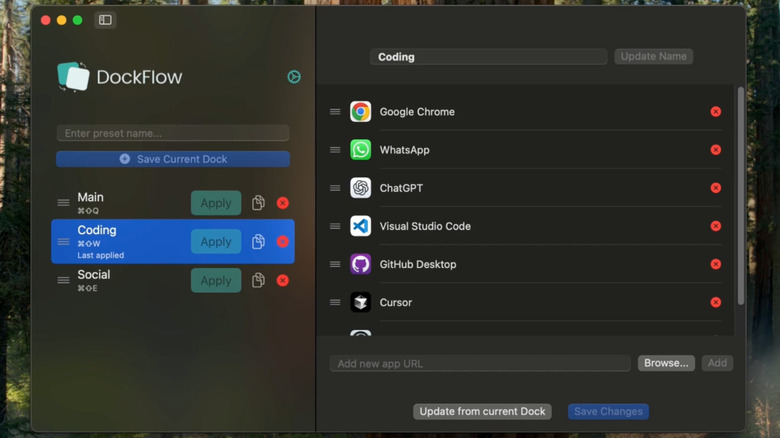The image size is (780, 438).
Task: Grab the Coding preset reorder handle
Action: tap(63, 242)
